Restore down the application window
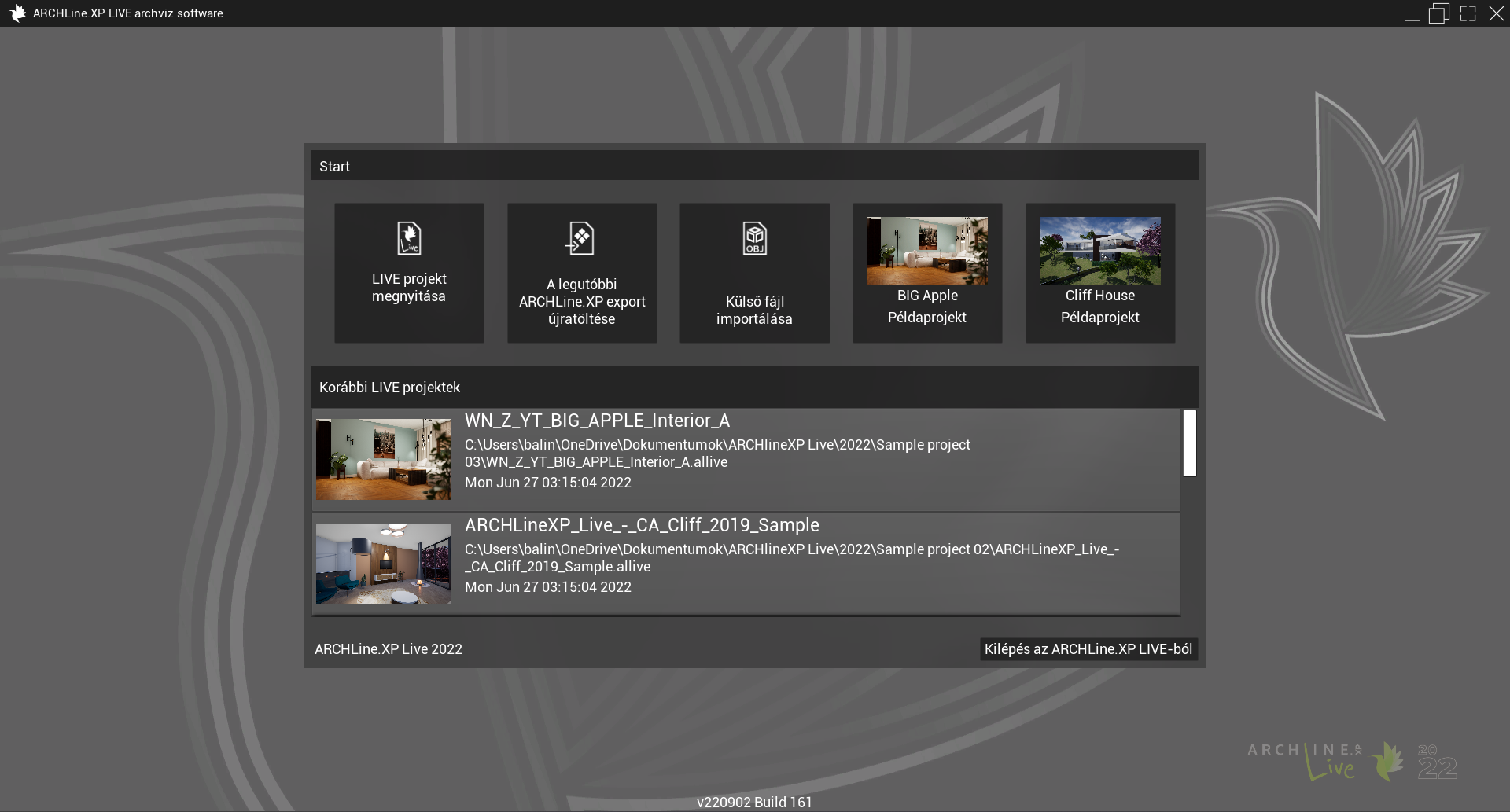This screenshot has width=1510, height=812. (1438, 13)
